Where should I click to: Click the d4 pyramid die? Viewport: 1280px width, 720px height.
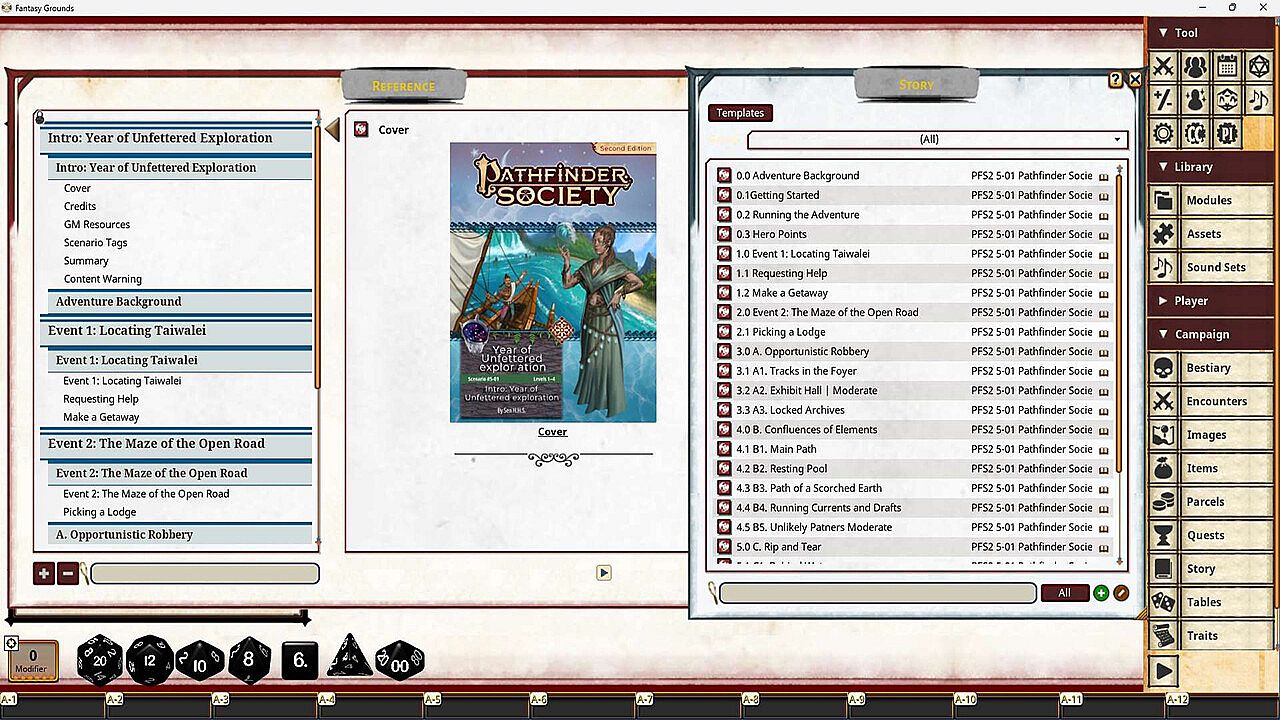coord(349,657)
